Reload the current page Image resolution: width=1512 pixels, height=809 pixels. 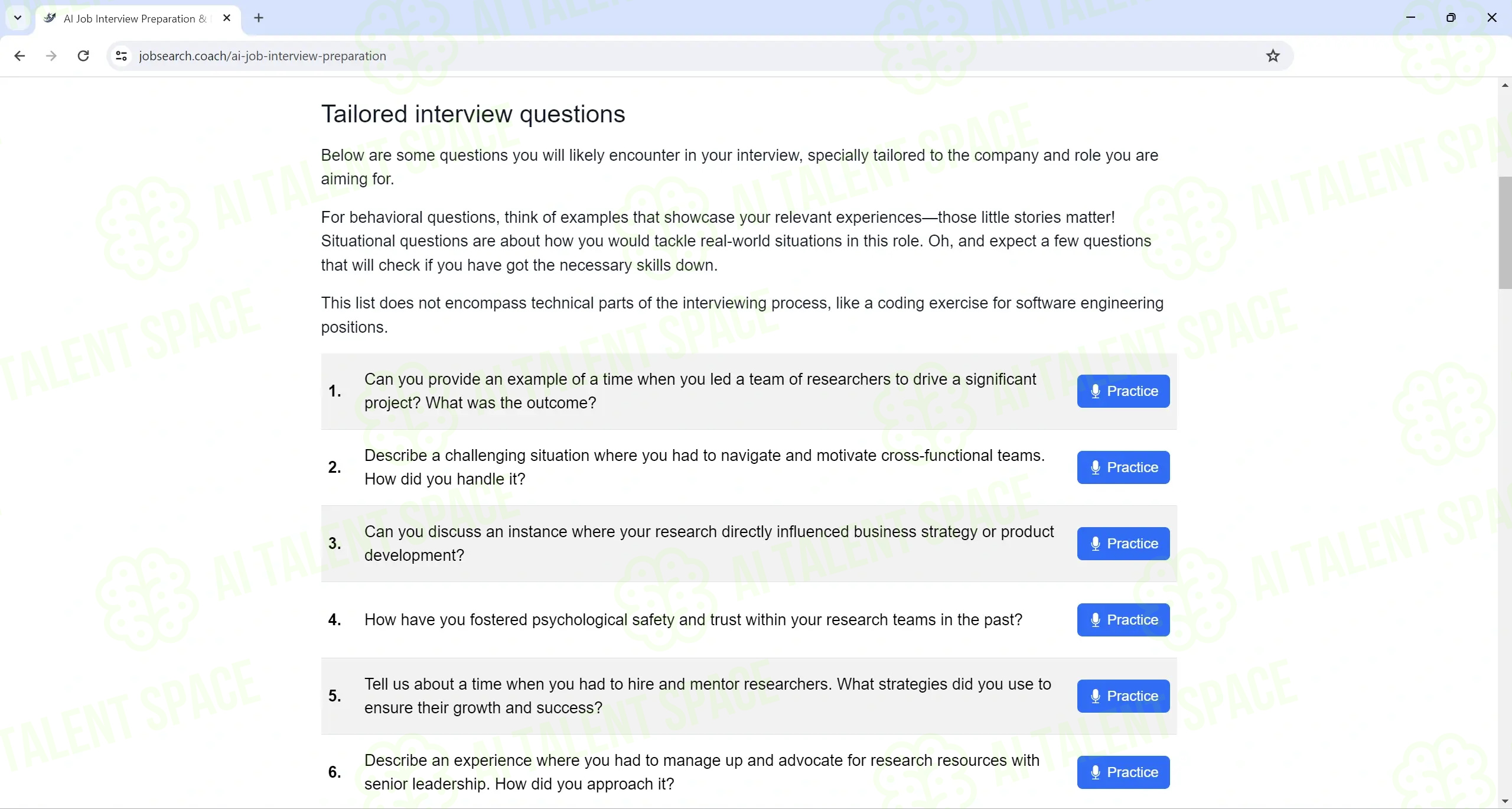click(83, 56)
